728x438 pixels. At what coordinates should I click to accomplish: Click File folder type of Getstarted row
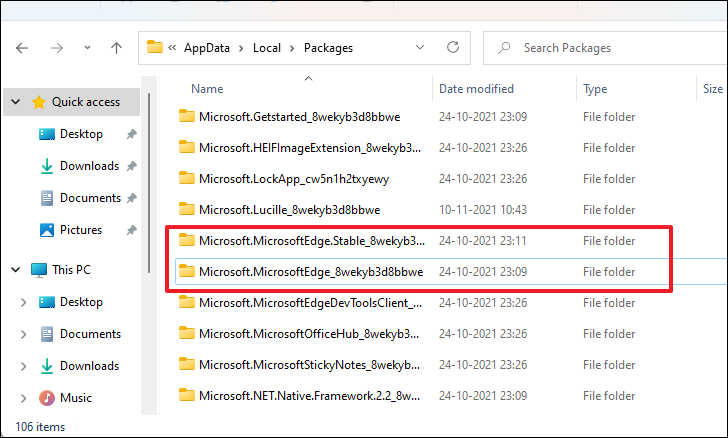click(x=609, y=117)
